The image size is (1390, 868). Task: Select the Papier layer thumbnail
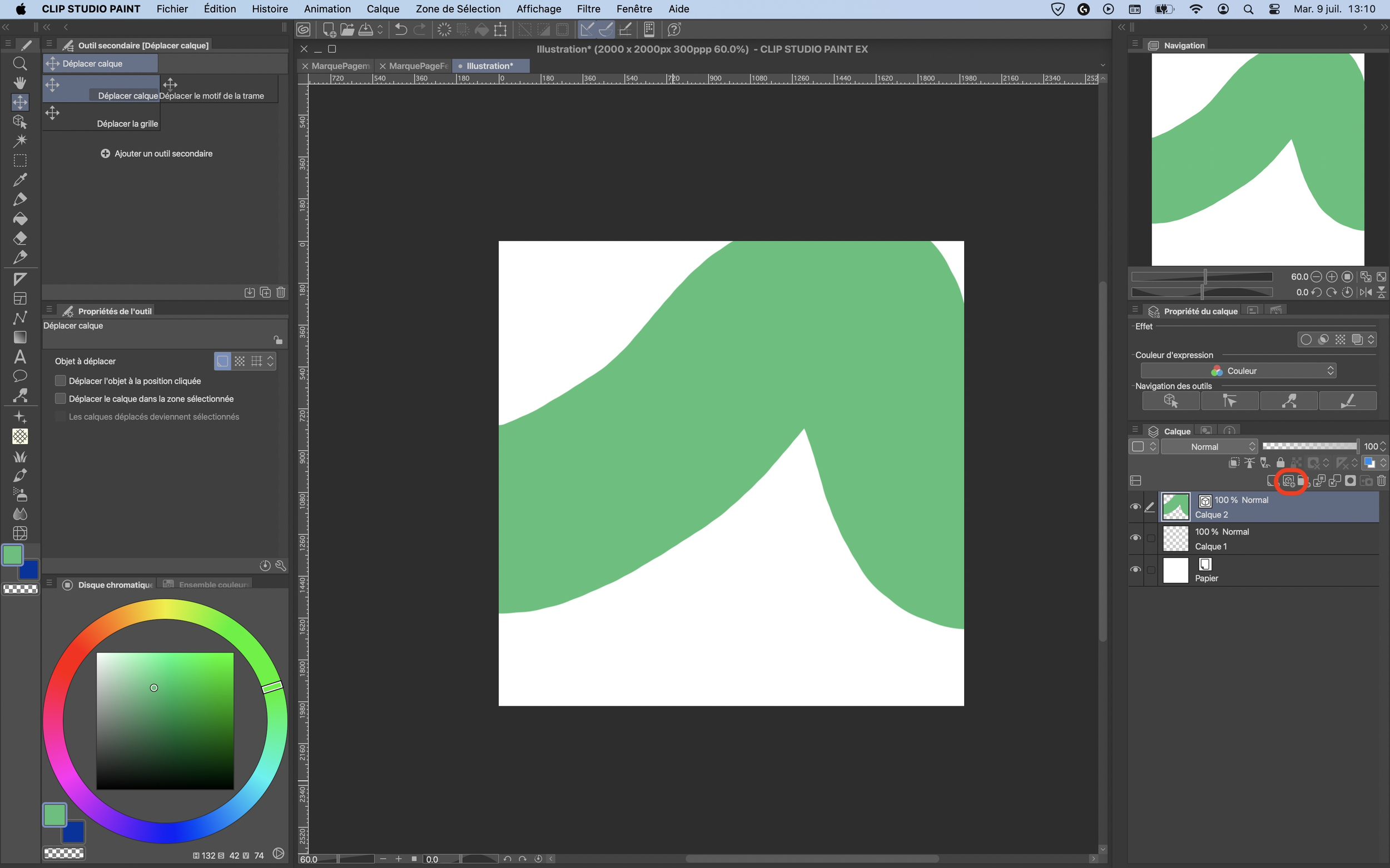click(1175, 570)
